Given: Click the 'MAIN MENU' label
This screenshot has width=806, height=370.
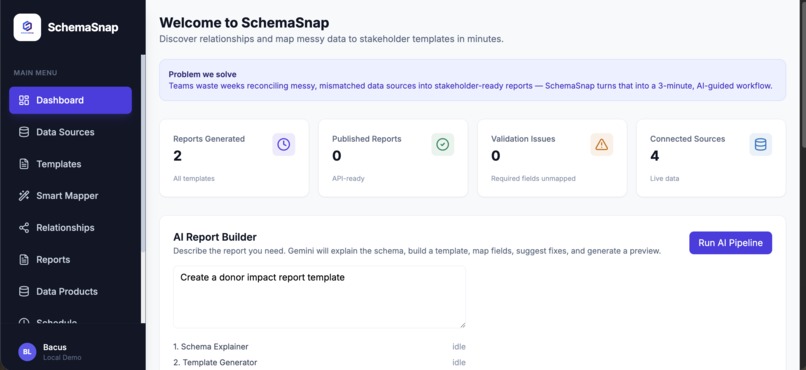Looking at the screenshot, I should (x=35, y=73).
